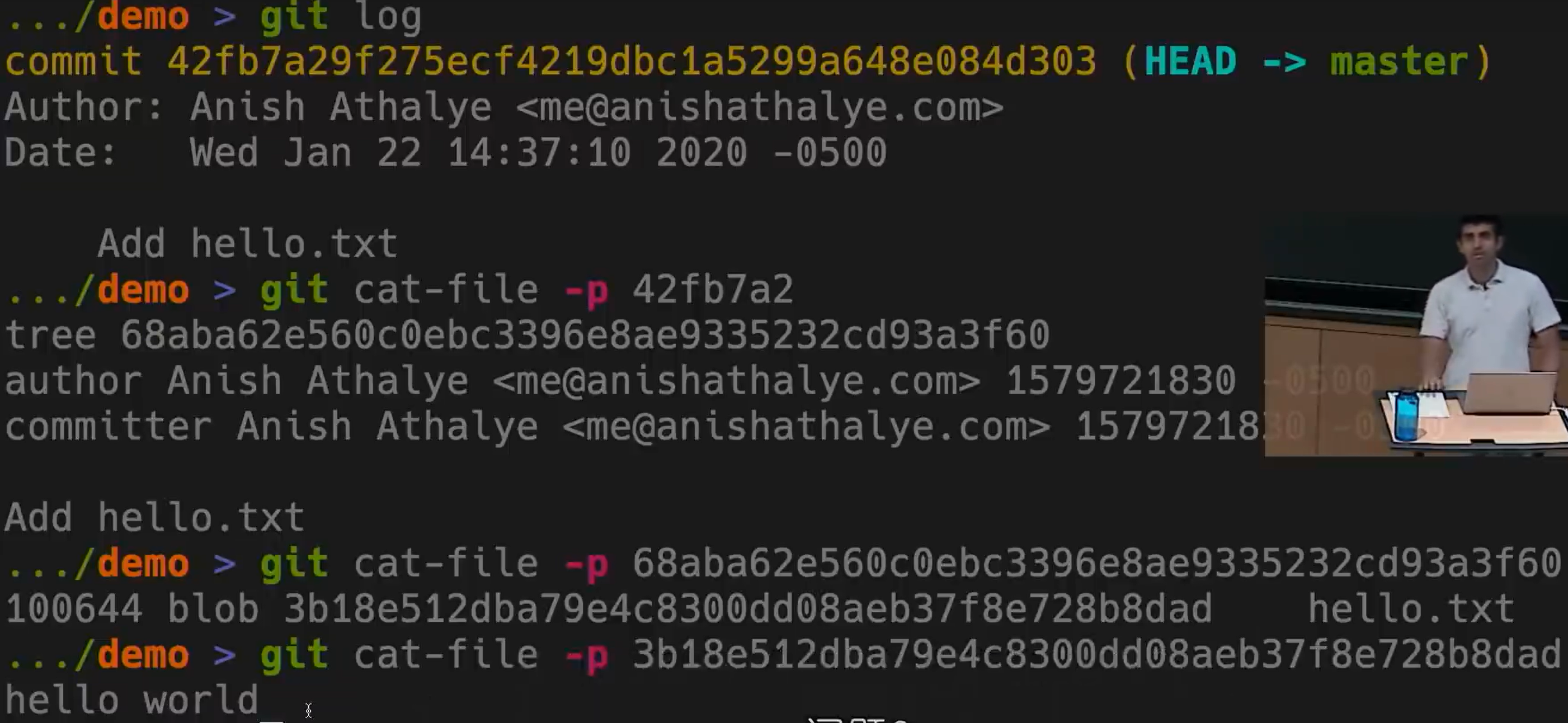Viewport: 1568px width, 723px height.
Task: Click the file mode 100644
Action: [x=74, y=608]
